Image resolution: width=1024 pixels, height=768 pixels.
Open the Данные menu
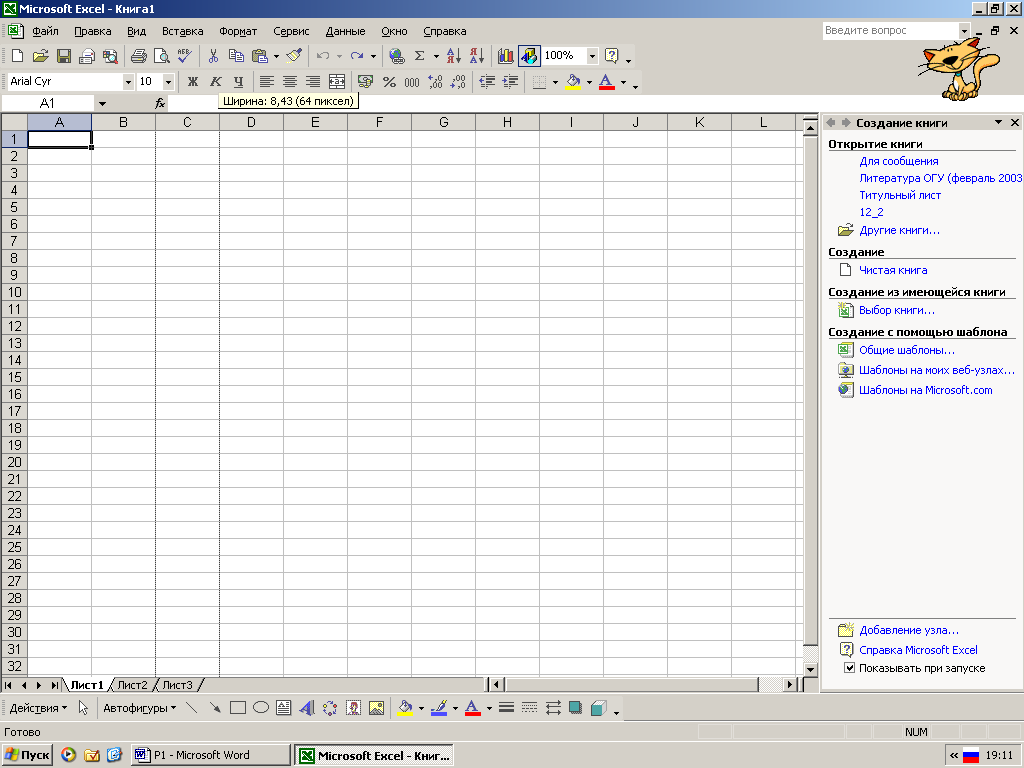(345, 31)
